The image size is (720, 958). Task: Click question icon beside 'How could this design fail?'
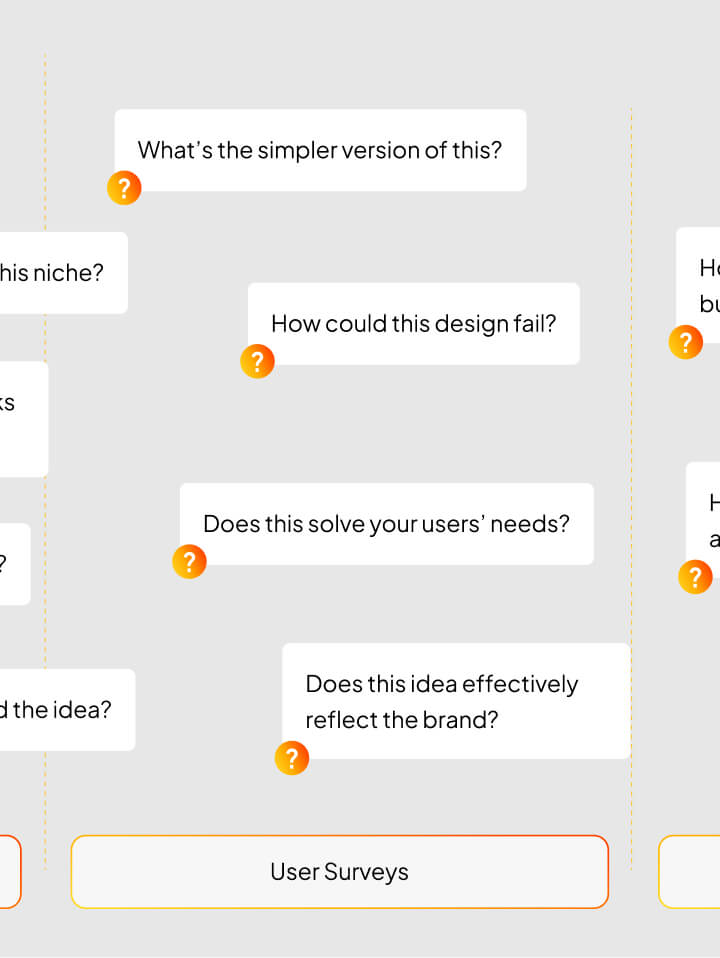pos(257,361)
